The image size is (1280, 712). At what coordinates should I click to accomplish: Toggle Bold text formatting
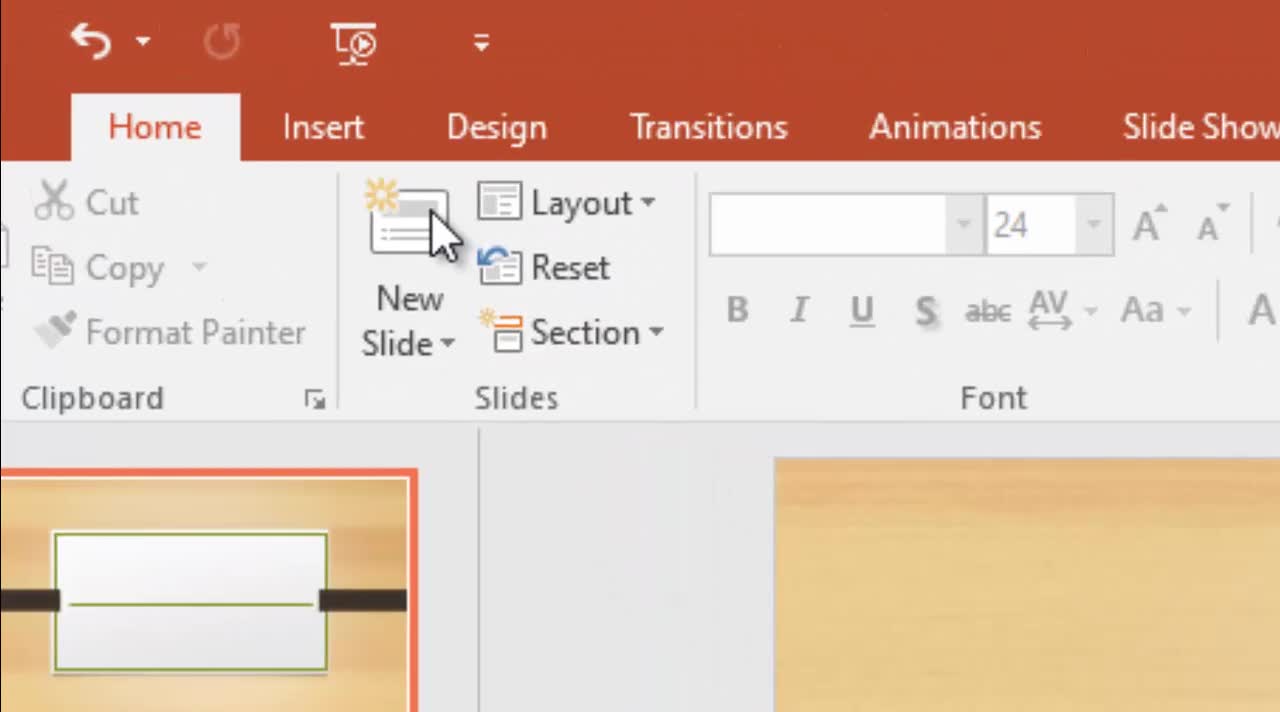click(737, 311)
